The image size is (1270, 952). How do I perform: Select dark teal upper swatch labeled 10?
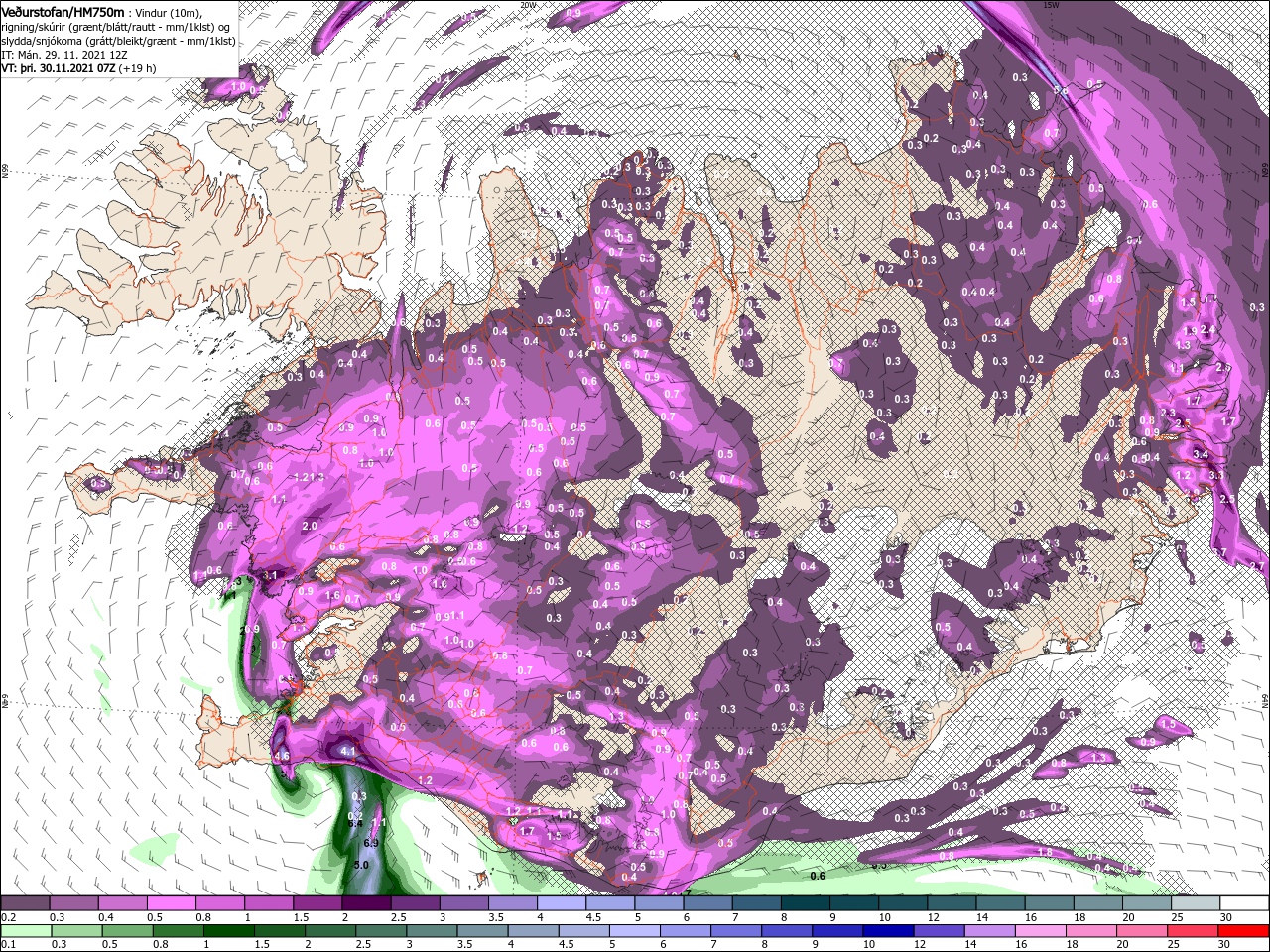point(902,903)
